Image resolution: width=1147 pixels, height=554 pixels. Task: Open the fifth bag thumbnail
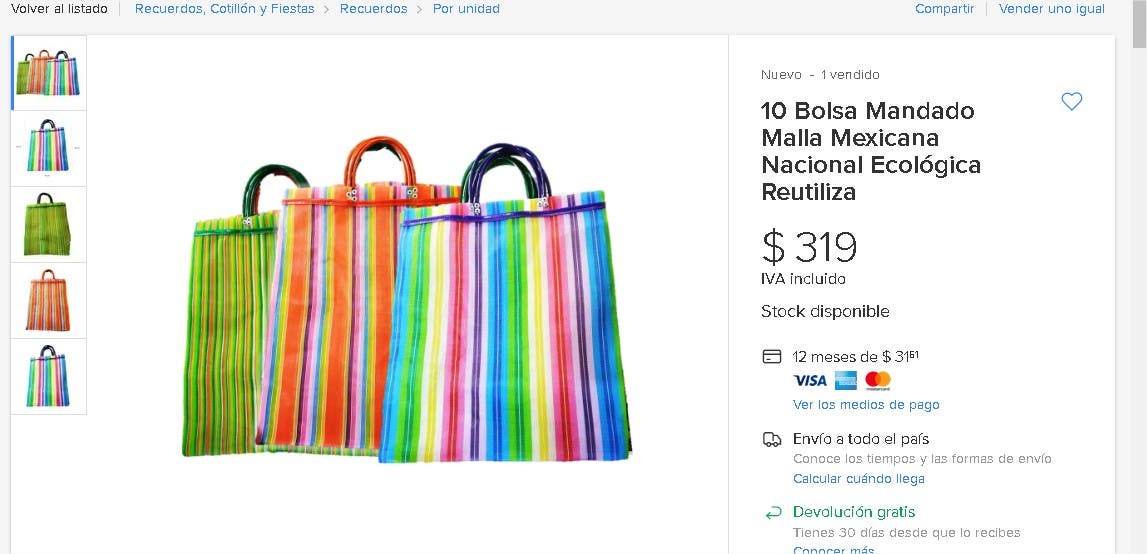(x=49, y=376)
